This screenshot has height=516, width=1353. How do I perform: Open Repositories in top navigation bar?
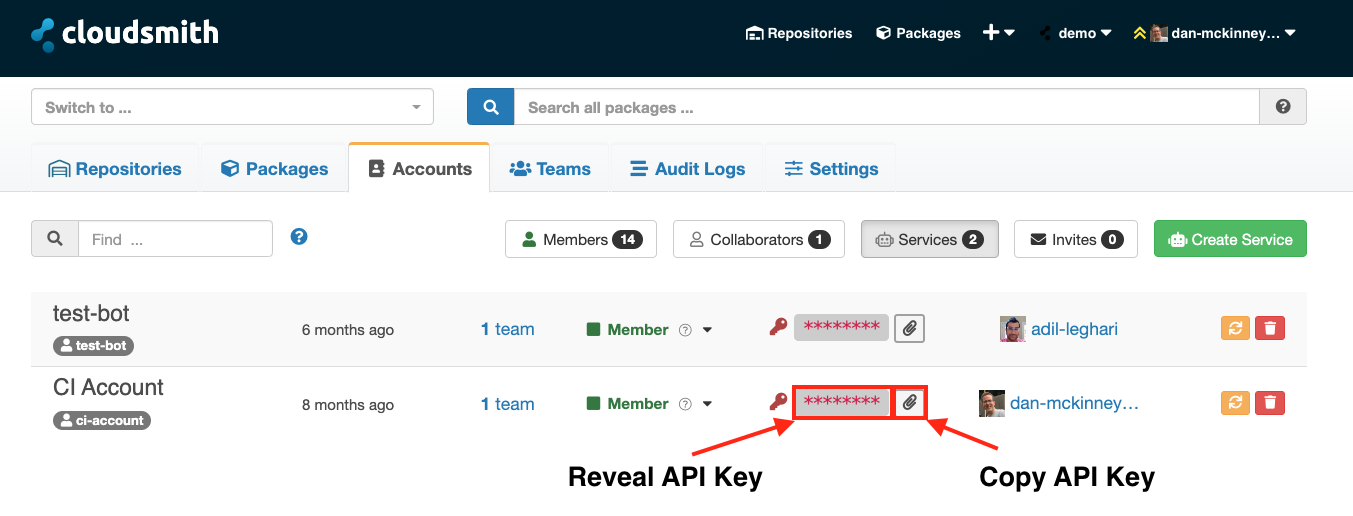point(799,33)
